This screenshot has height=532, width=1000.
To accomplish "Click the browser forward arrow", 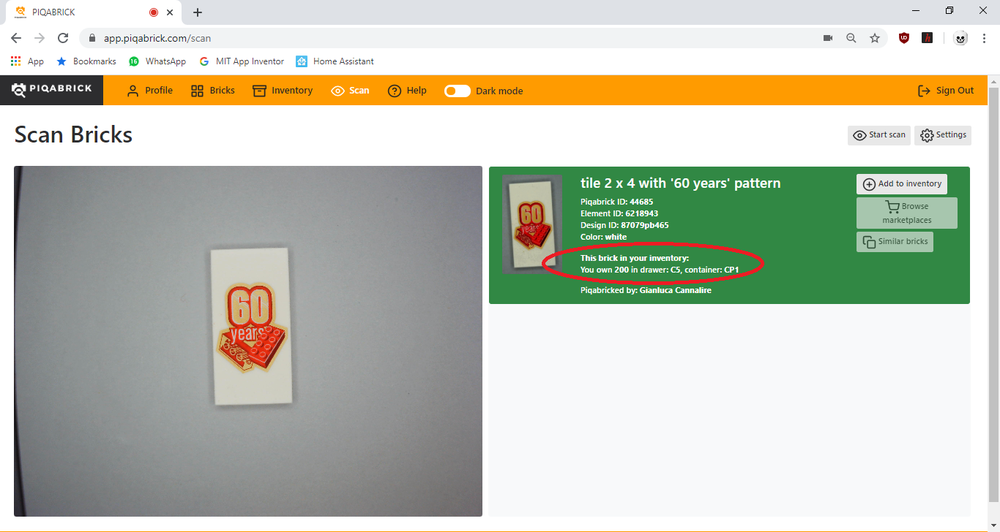I will [40, 38].
